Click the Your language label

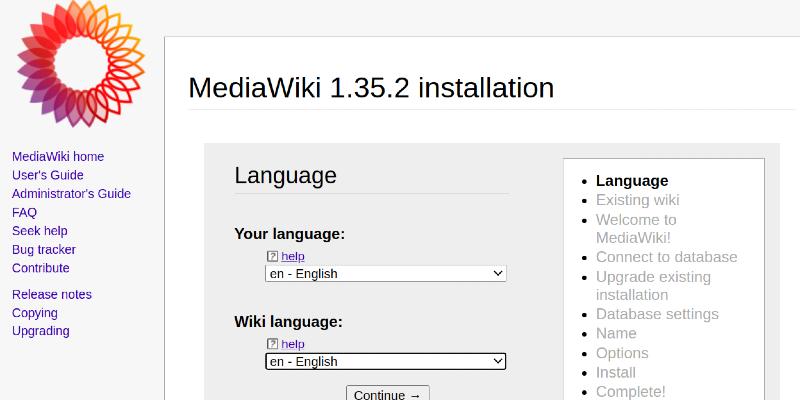coord(289,234)
